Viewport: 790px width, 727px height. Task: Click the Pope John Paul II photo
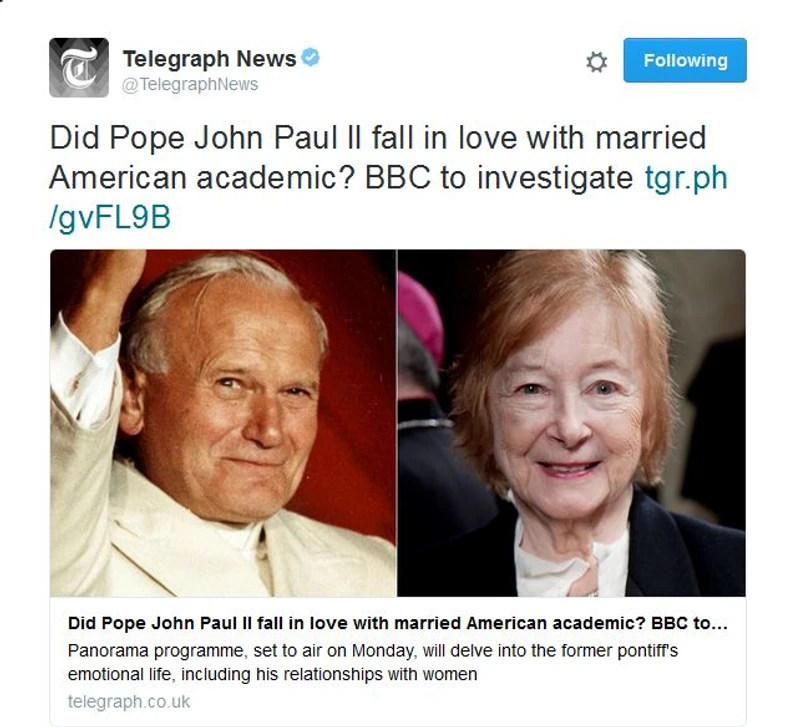[x=223, y=423]
